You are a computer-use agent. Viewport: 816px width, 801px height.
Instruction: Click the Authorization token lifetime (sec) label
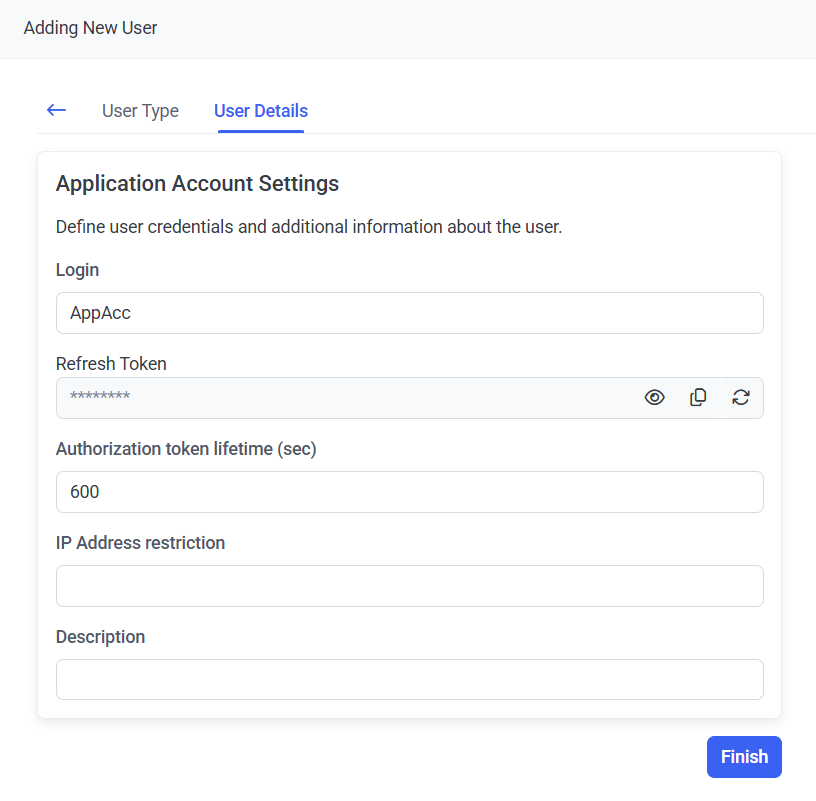[x=186, y=449]
